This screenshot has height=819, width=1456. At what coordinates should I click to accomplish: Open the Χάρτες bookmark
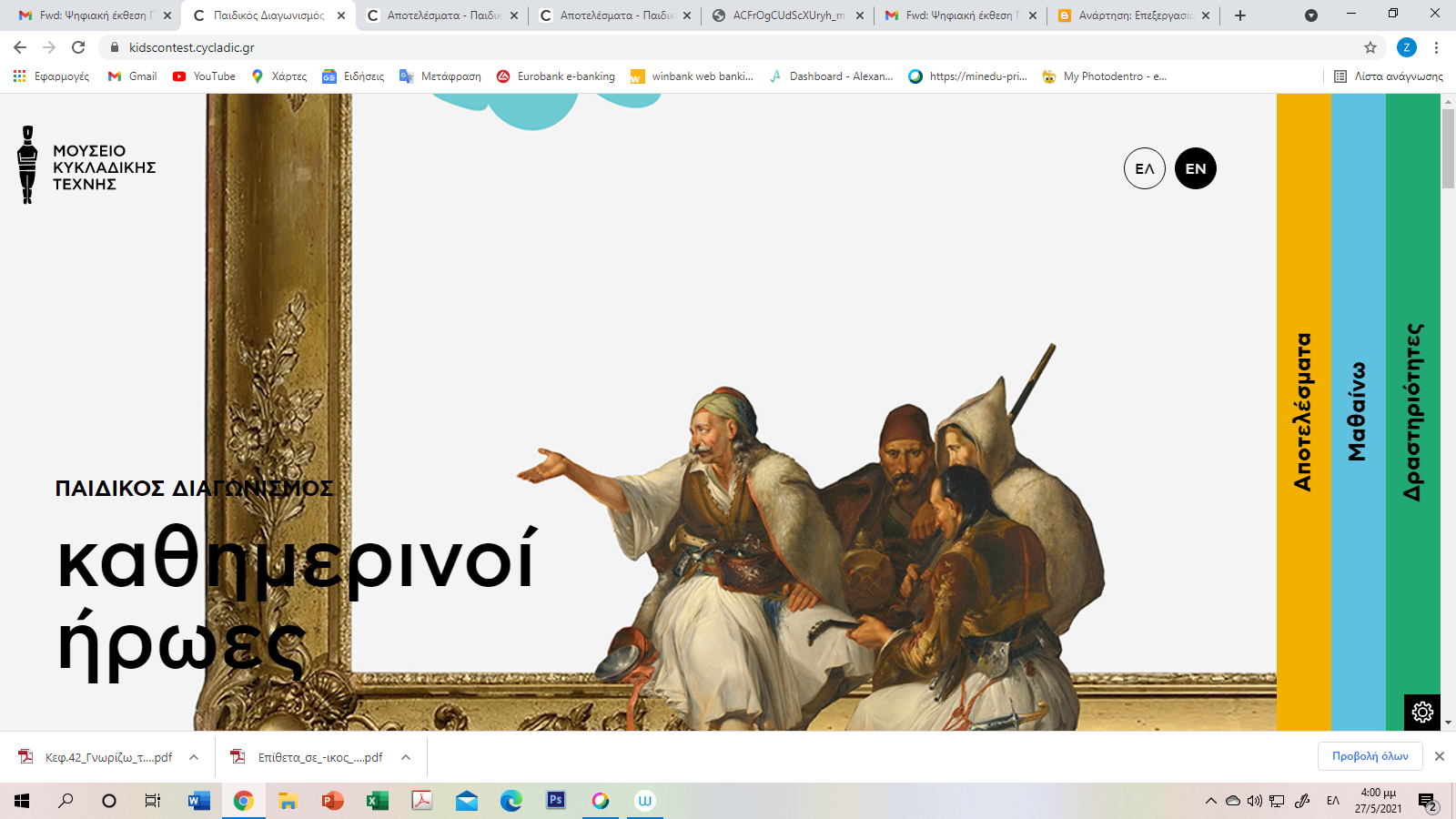[x=279, y=76]
